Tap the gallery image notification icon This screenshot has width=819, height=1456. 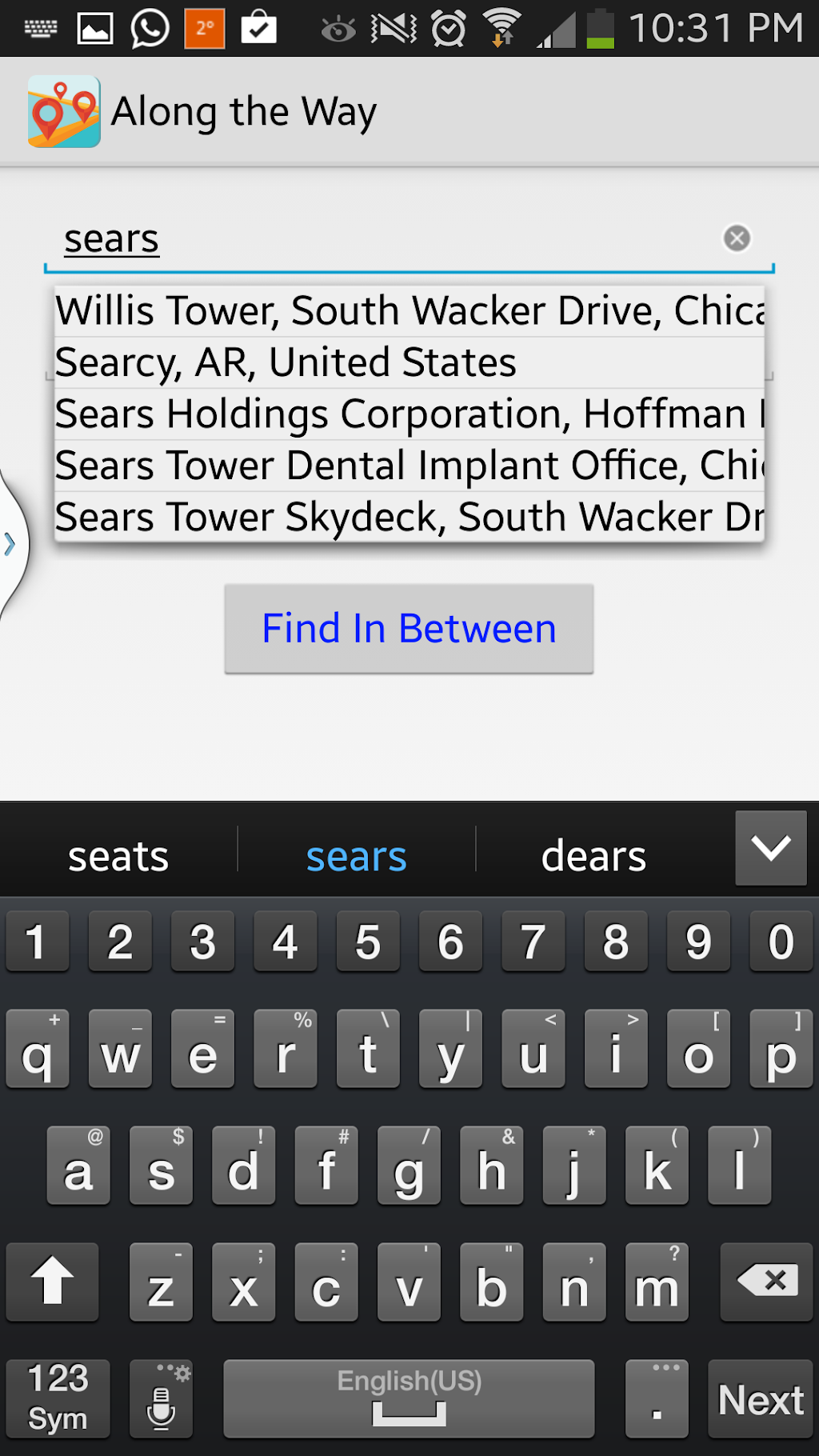[x=94, y=29]
